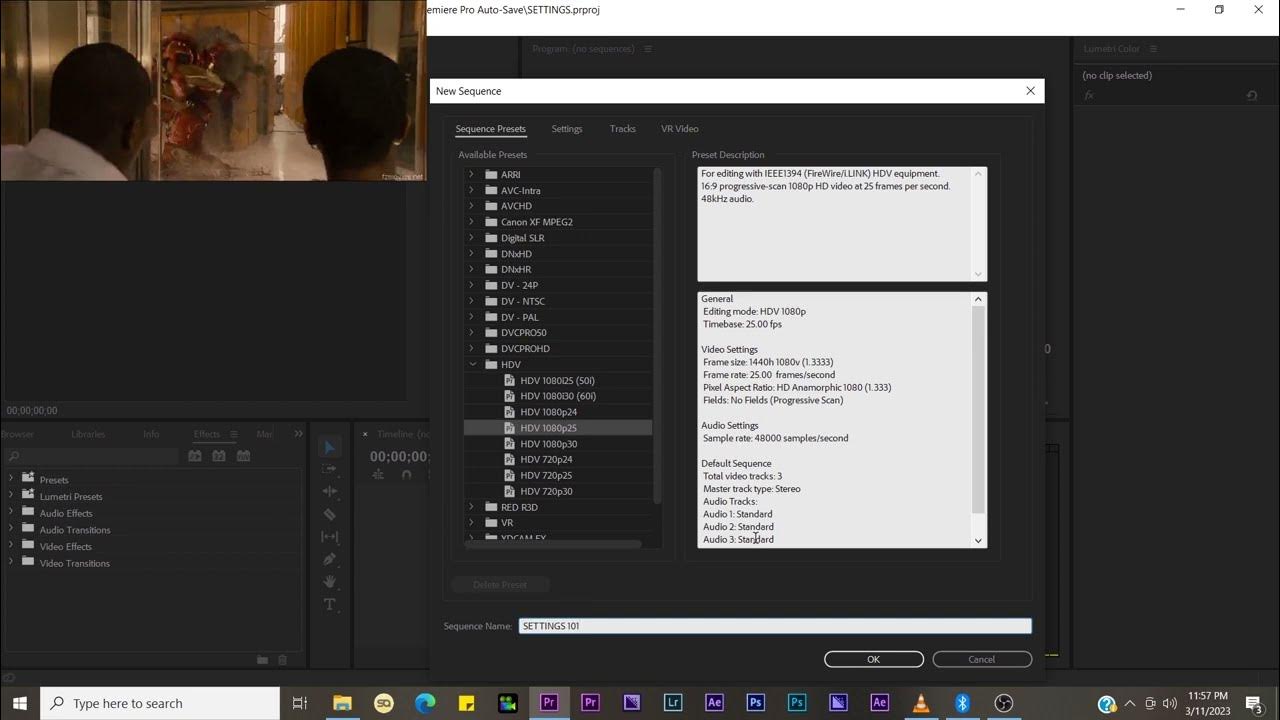This screenshot has height=720, width=1280.
Task: Click the Delete Preset button
Action: coord(500,584)
